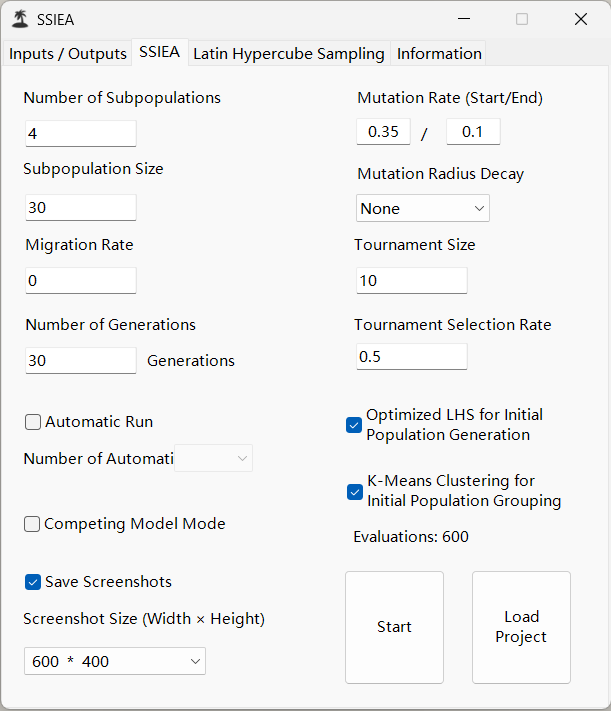Viewport: 611px width, 711px height.
Task: Enable the Automatic Run checkbox
Action: click(x=33, y=422)
